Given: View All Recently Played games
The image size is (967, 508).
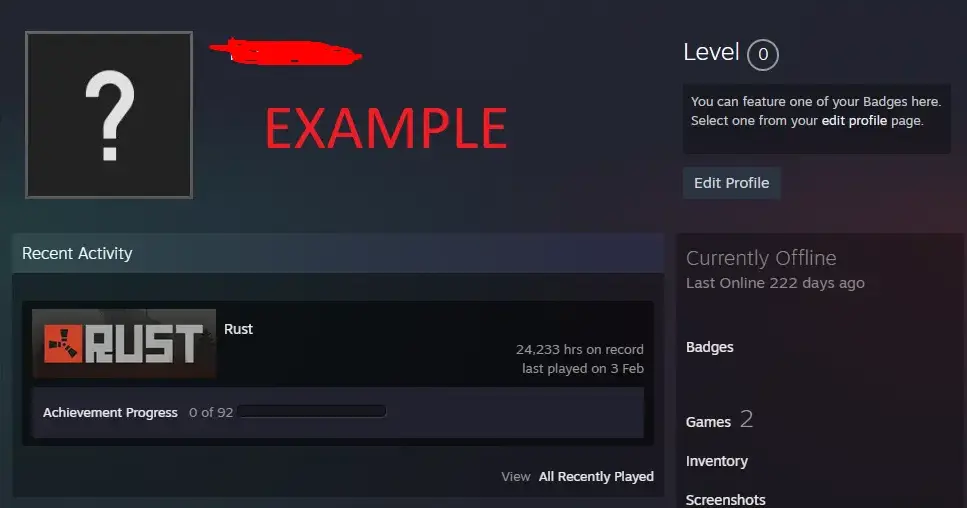Looking at the screenshot, I should click(596, 477).
